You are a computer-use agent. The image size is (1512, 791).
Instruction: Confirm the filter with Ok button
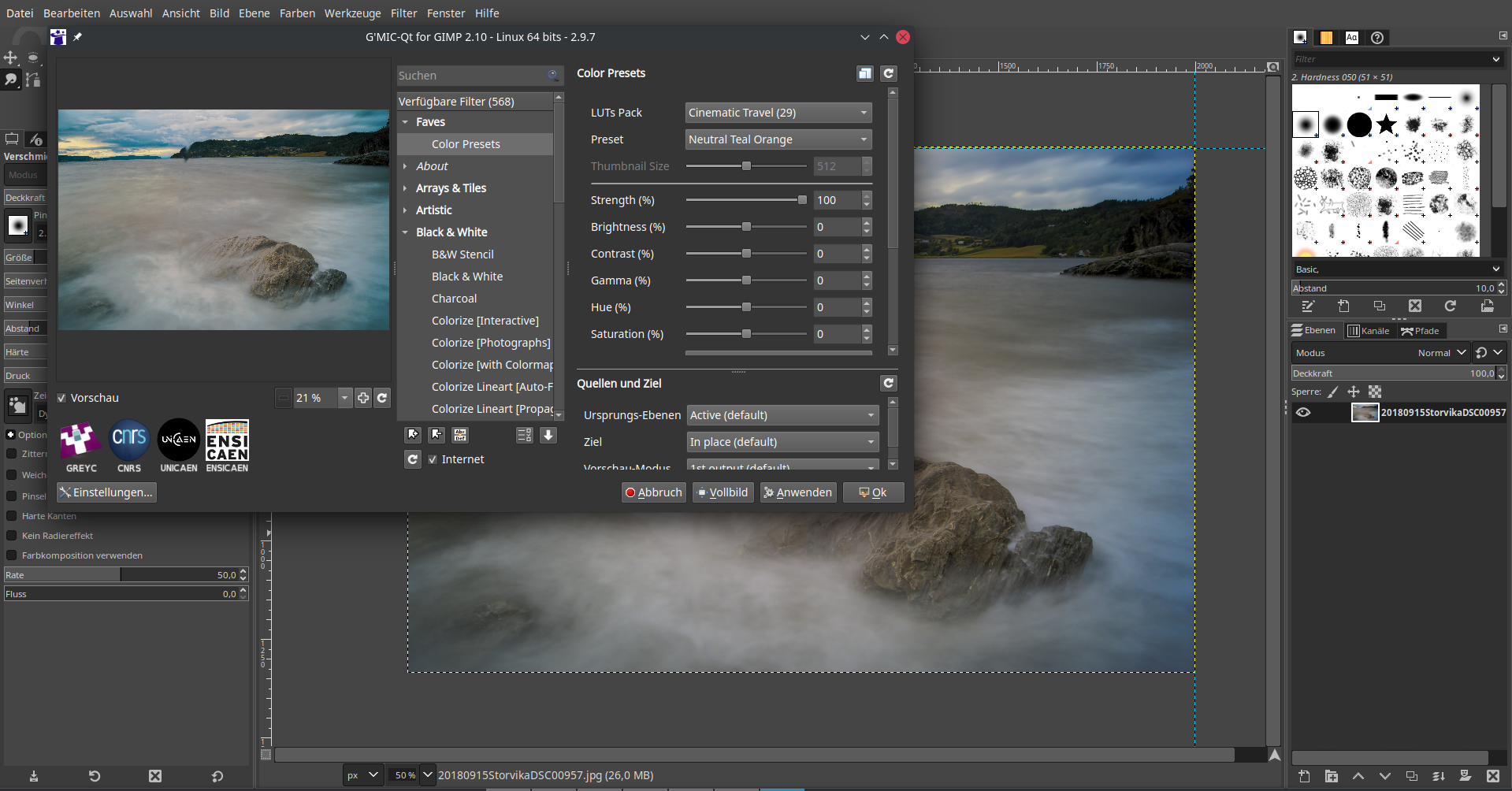(873, 492)
